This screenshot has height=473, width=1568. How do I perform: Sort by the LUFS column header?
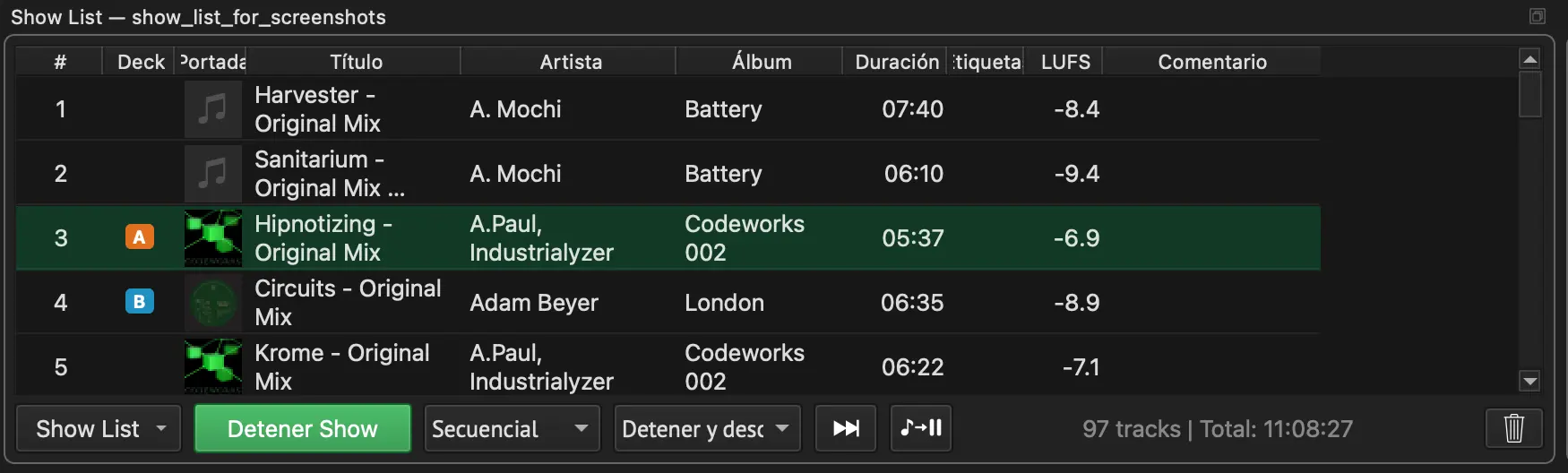point(1065,62)
